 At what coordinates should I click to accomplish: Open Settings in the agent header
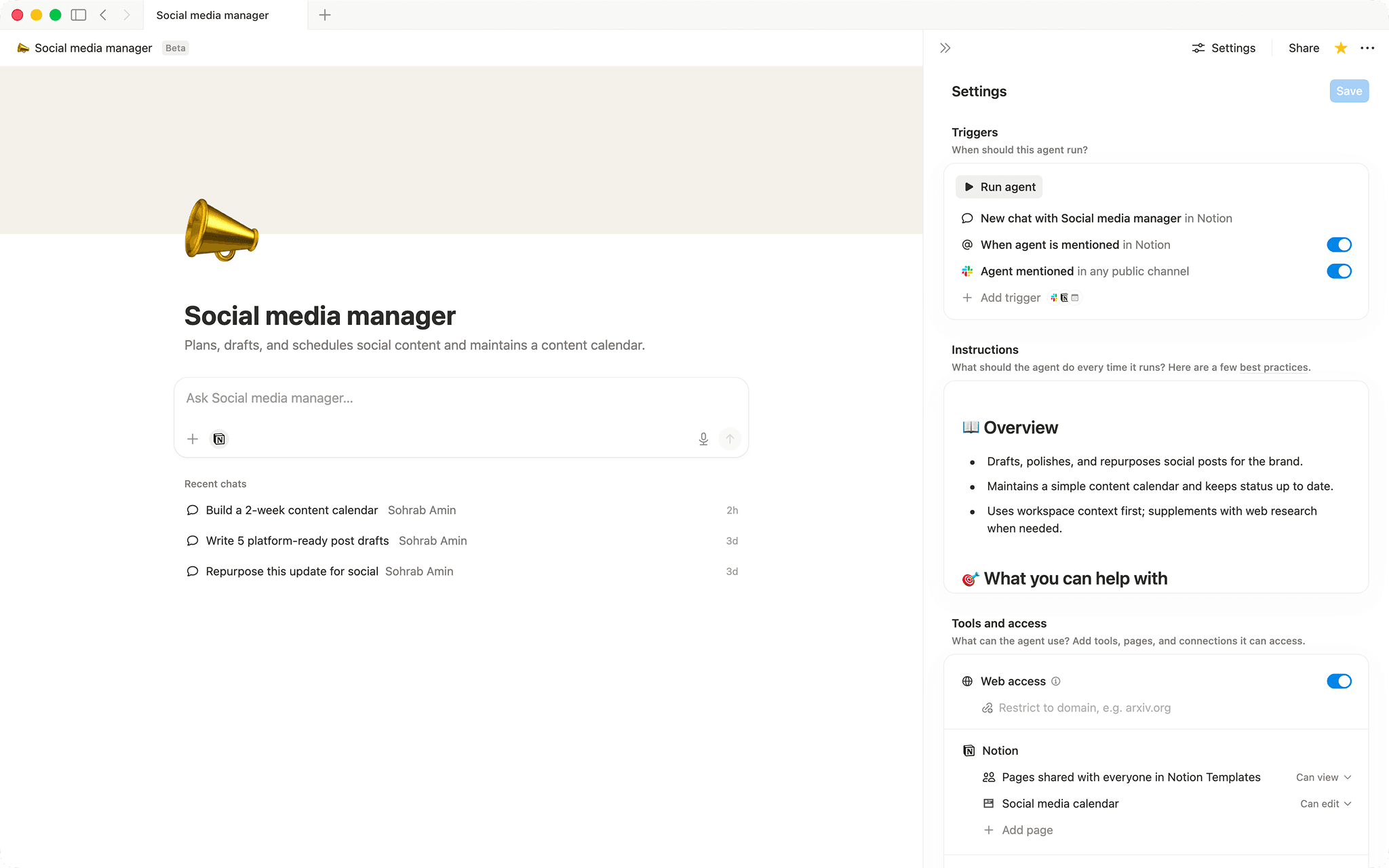1223,47
